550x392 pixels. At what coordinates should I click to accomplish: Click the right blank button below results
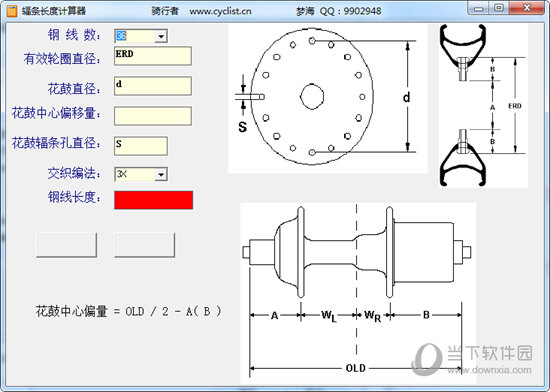[x=145, y=245]
